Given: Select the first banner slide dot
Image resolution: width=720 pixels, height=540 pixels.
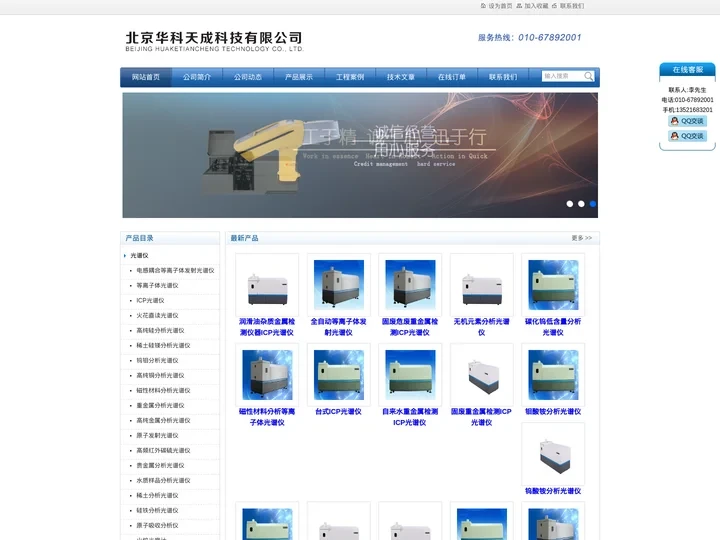Looking at the screenshot, I should pyautogui.click(x=570, y=204).
